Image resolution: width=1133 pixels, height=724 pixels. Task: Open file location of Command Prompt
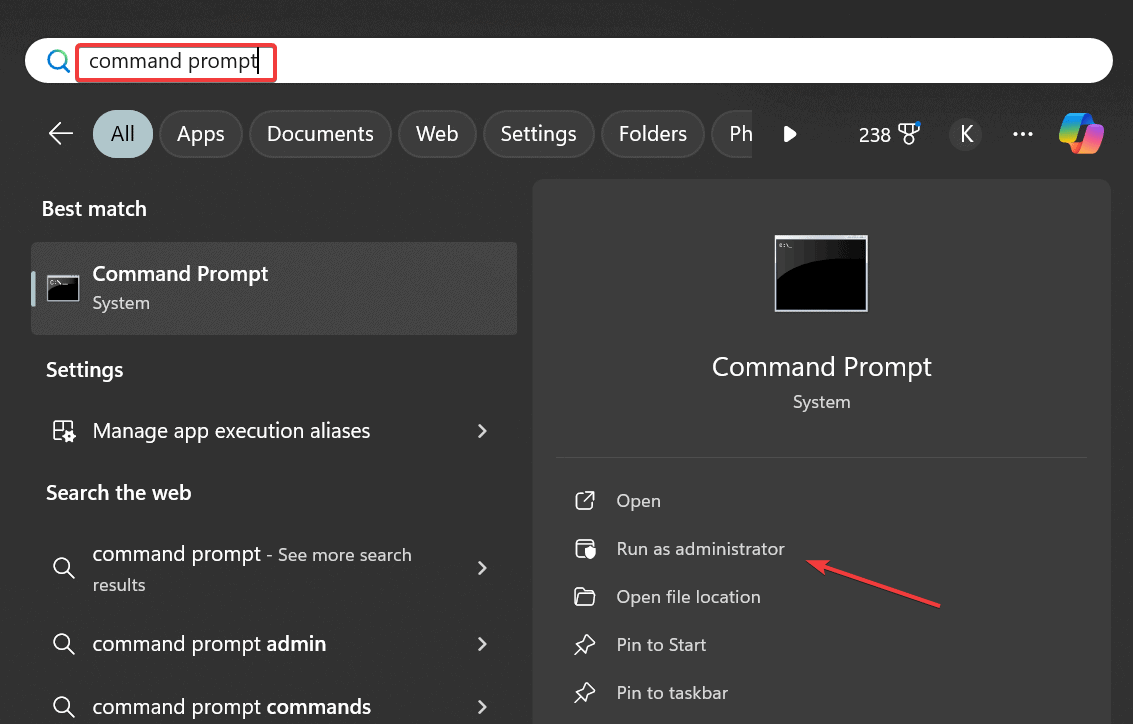[688, 597]
